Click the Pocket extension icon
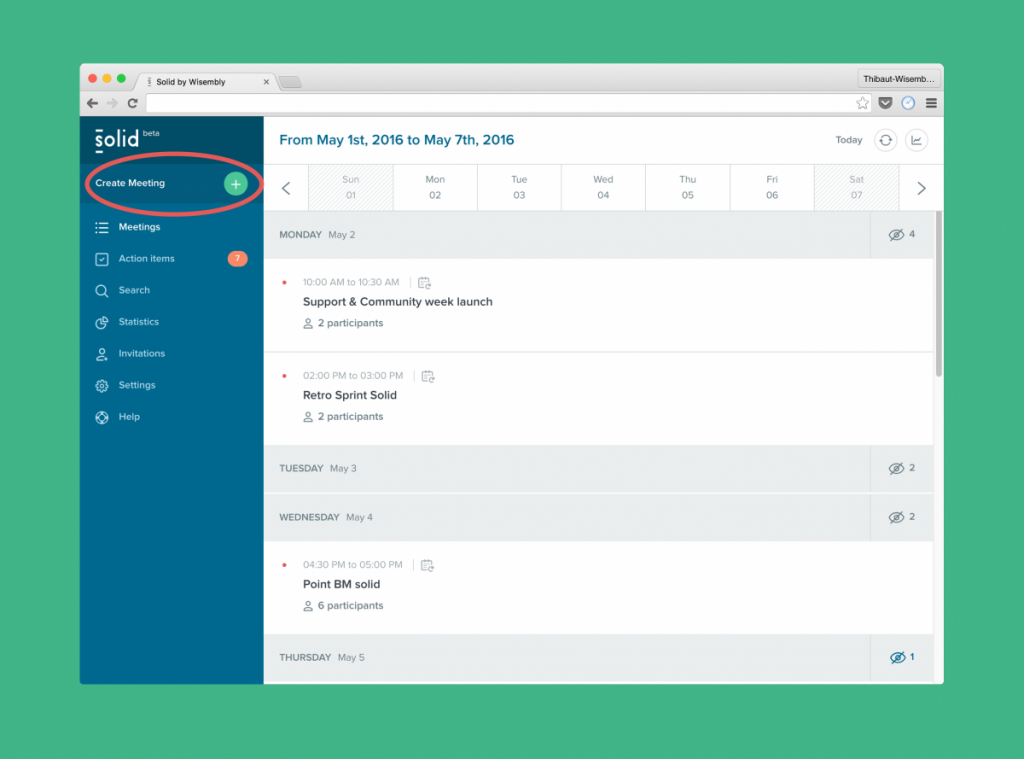The image size is (1024, 759). point(886,103)
